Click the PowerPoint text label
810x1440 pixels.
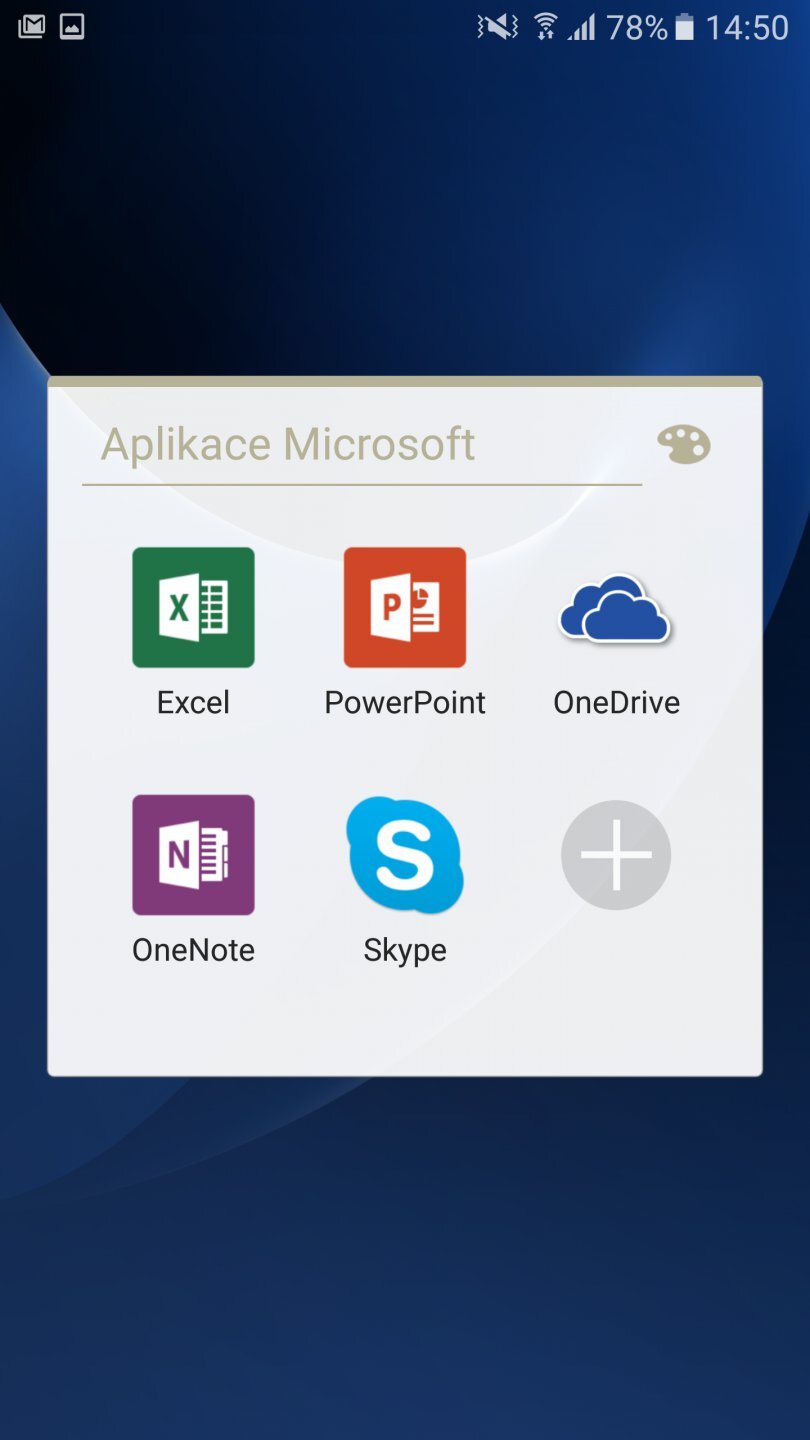click(405, 703)
